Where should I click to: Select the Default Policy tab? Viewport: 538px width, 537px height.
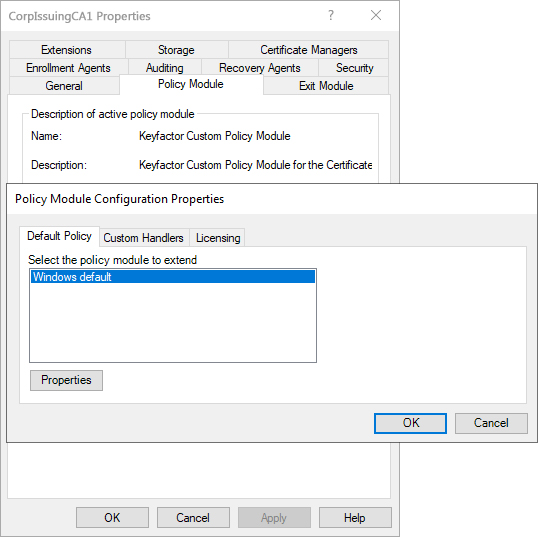click(59, 236)
